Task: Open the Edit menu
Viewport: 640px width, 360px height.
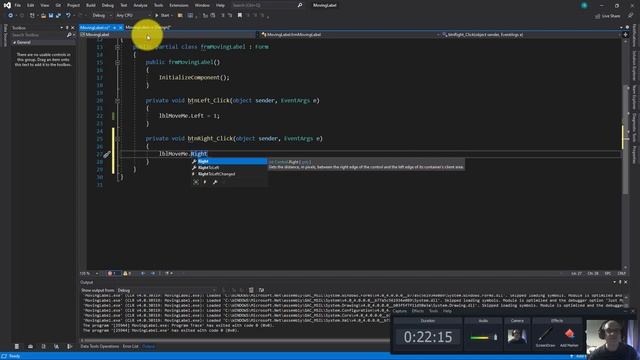Action: (x=31, y=5)
